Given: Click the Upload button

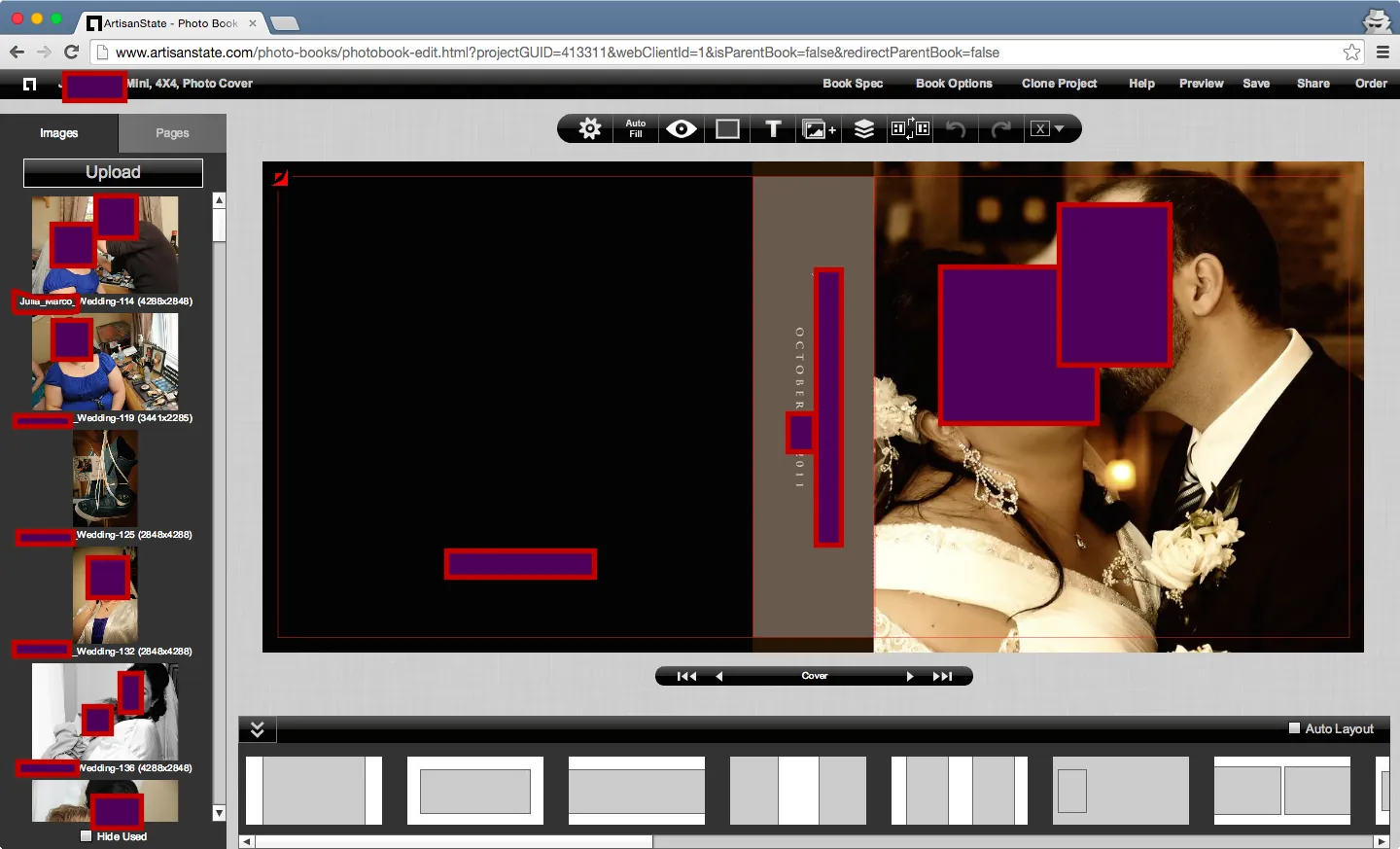Looking at the screenshot, I should (113, 172).
